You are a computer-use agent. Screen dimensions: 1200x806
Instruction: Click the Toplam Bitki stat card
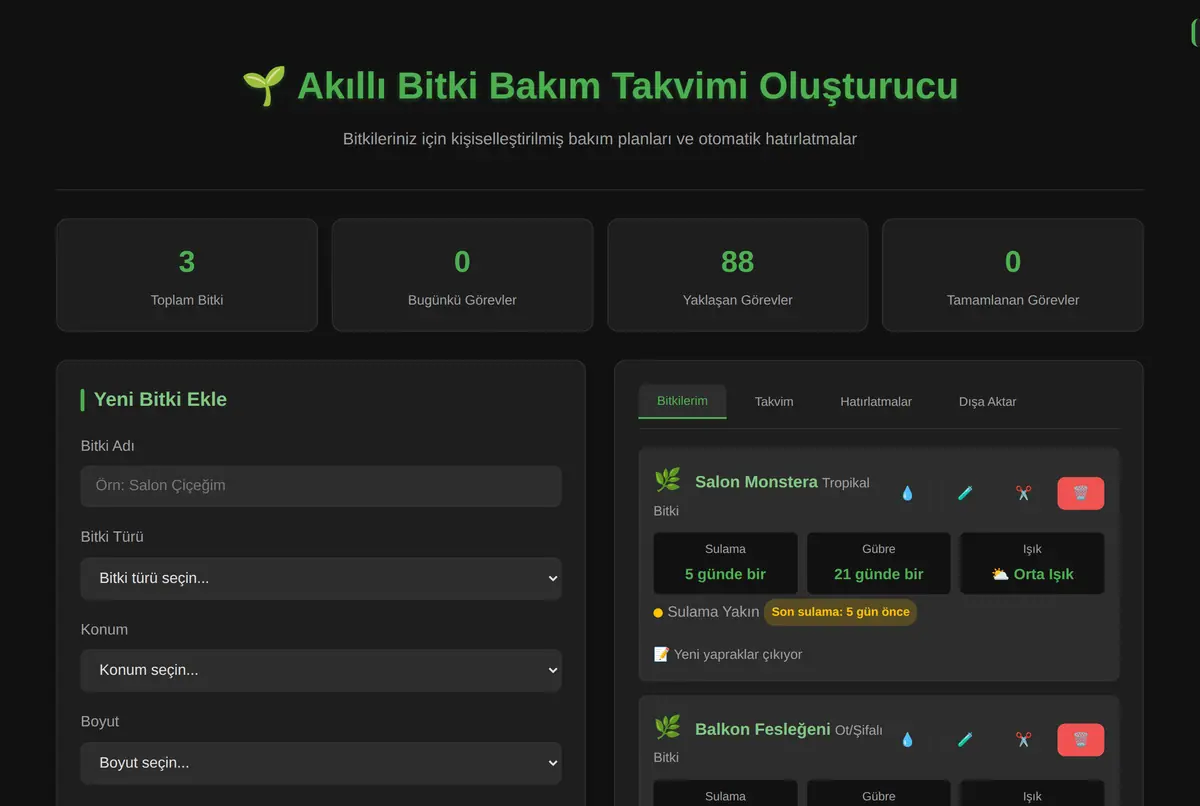point(187,275)
